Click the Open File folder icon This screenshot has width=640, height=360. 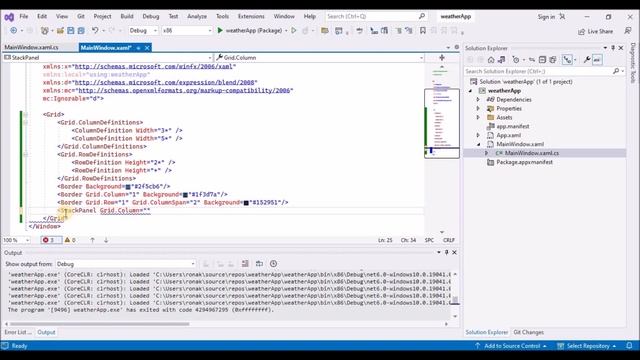(x=60, y=31)
